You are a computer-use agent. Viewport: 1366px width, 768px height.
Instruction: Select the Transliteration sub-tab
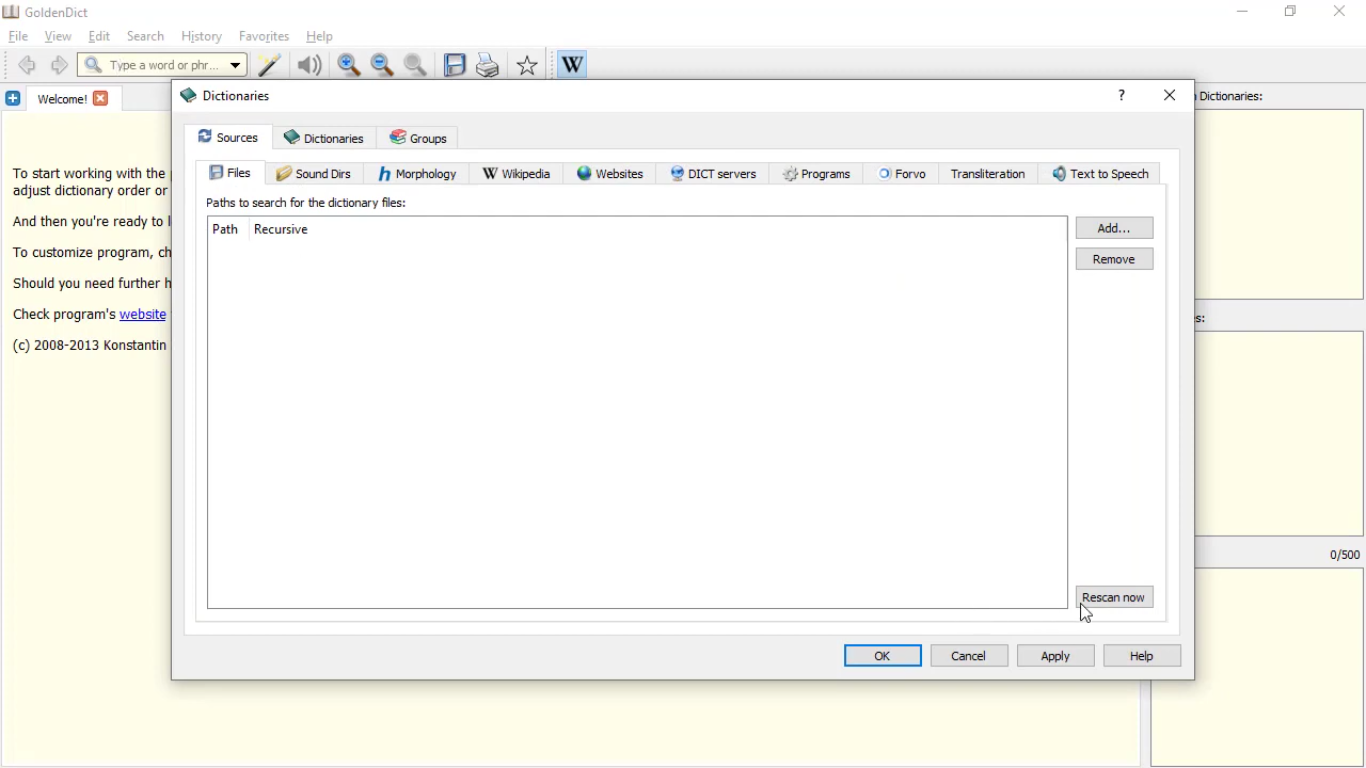tap(988, 174)
